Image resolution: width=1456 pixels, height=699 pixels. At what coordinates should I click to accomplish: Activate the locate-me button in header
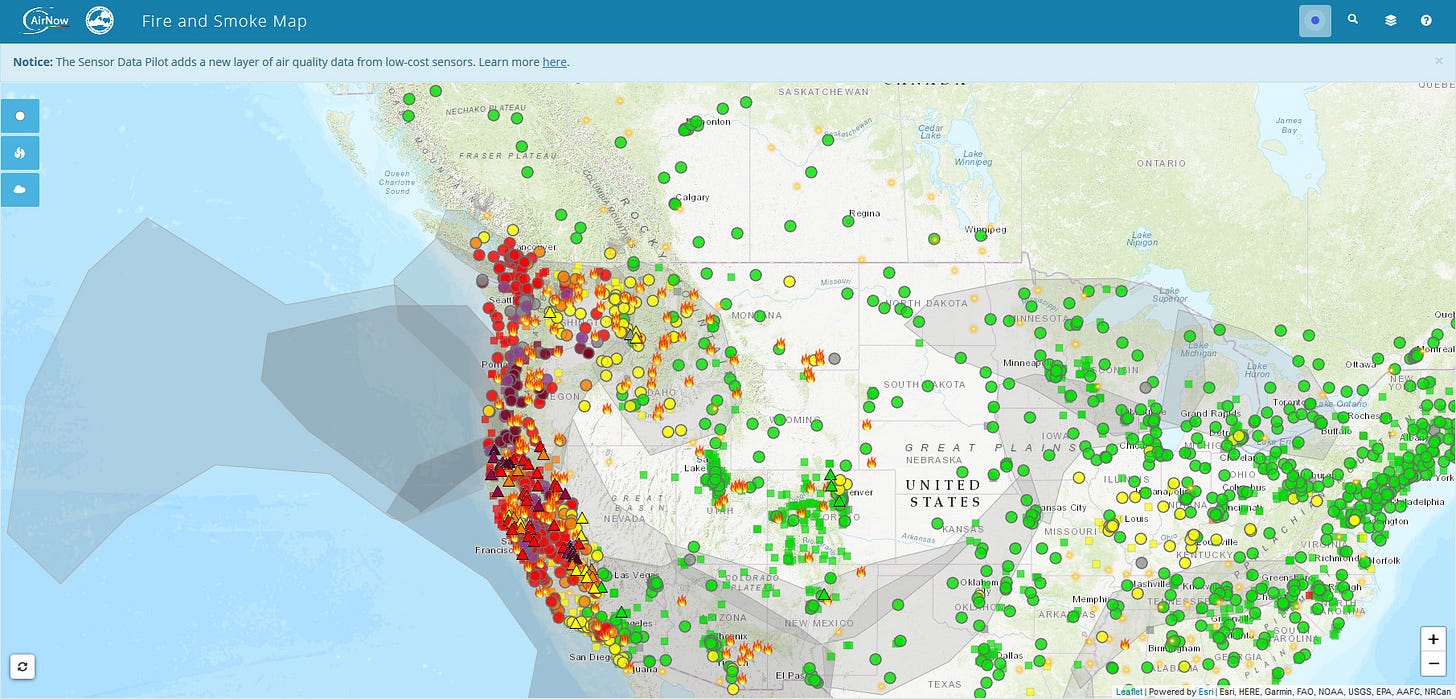tap(1315, 20)
